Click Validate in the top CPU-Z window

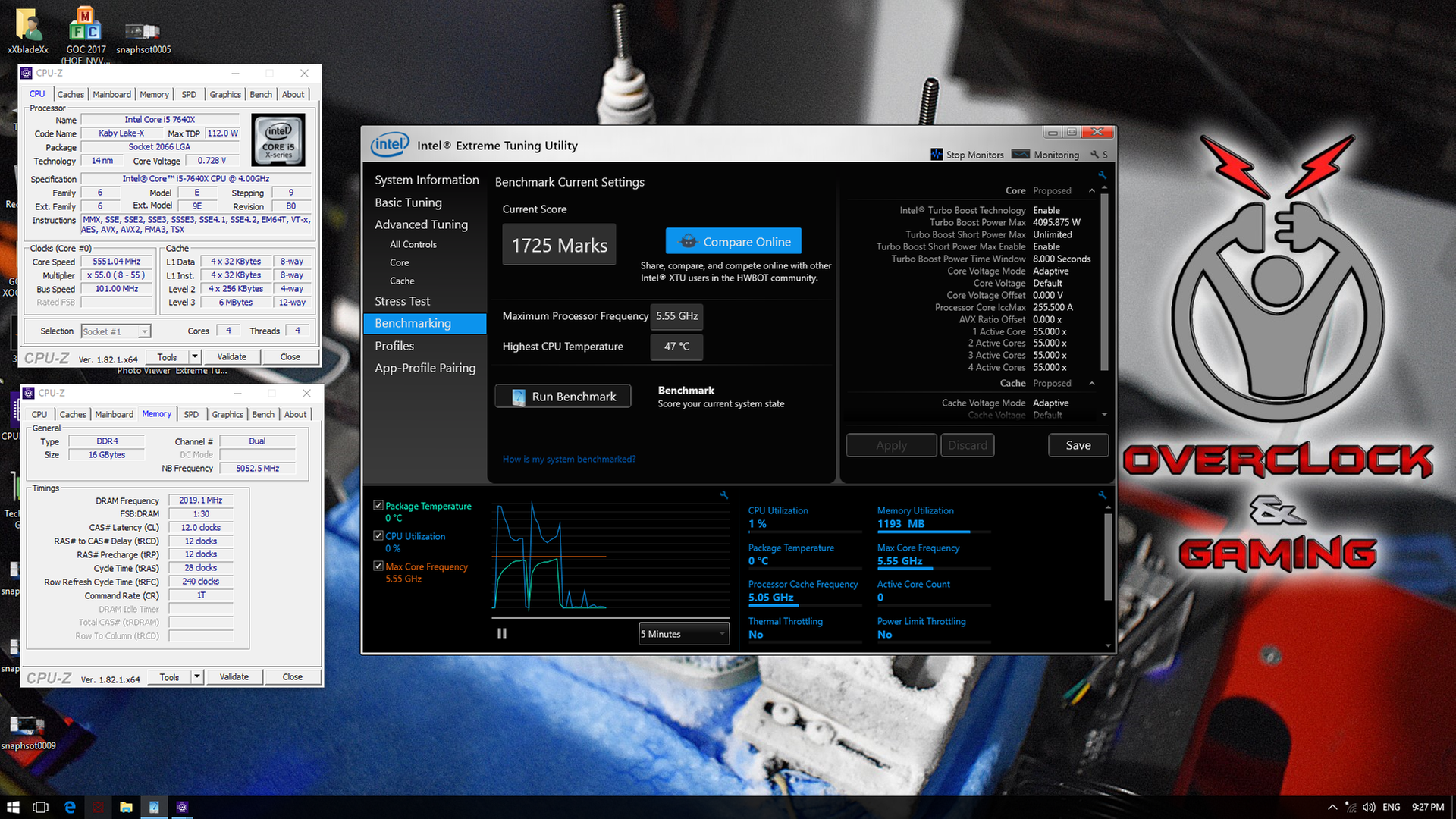point(232,356)
